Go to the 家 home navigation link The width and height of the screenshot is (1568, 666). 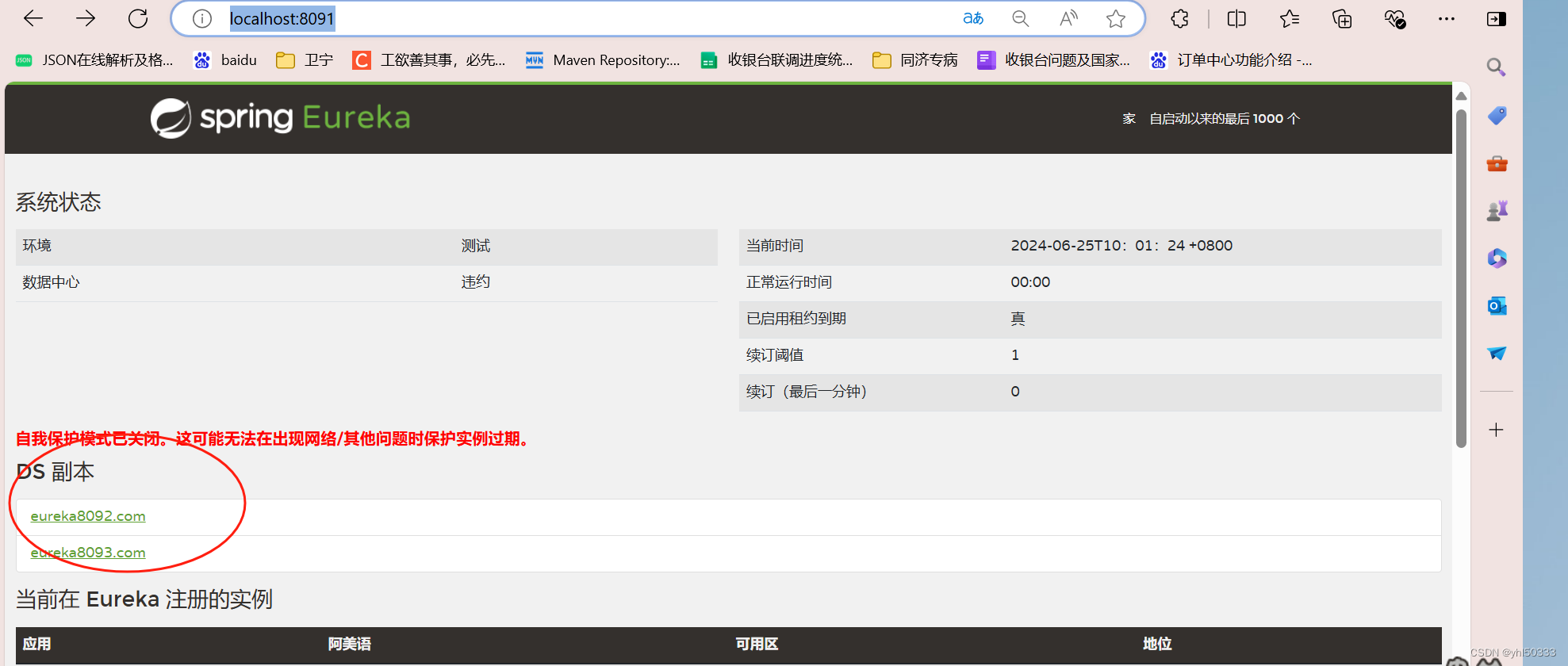click(x=1129, y=119)
